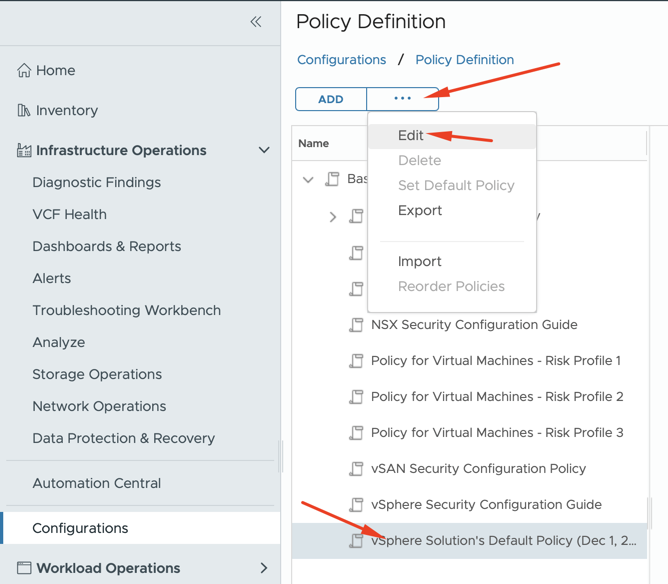Click the icon of the vSphere Solution's Default Policy row
This screenshot has height=584, width=668.
pos(356,541)
